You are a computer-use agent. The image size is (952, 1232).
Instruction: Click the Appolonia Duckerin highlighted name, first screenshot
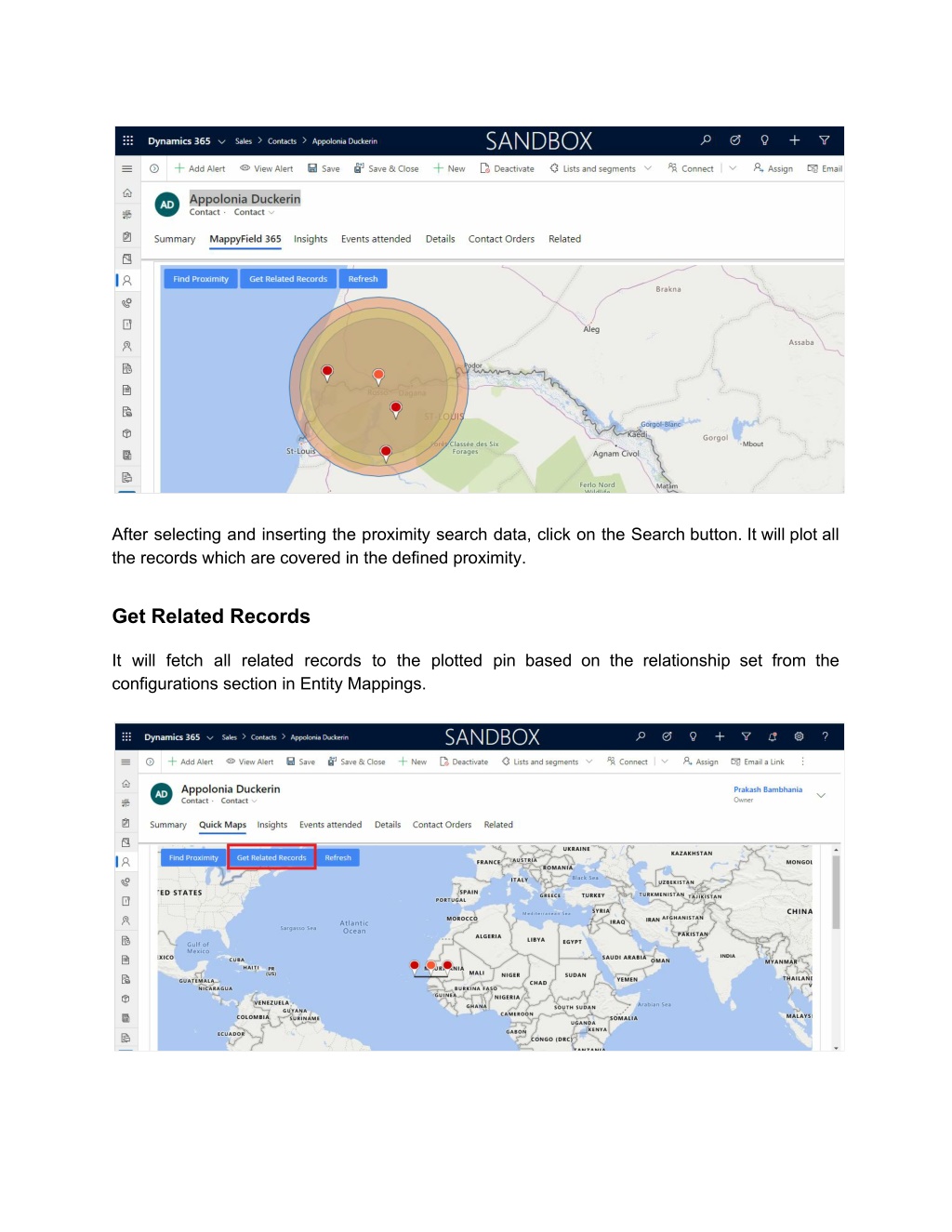coord(245,199)
